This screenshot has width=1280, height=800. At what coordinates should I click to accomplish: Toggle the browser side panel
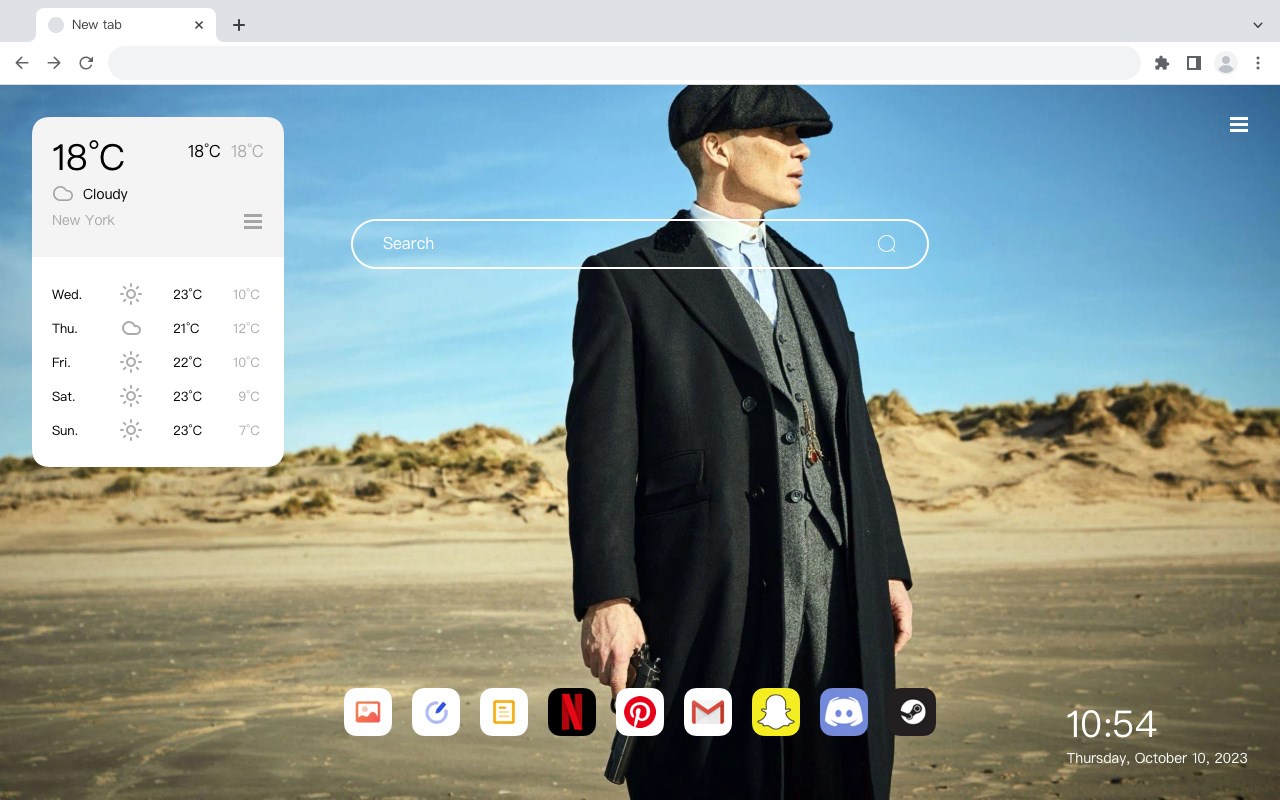[1194, 63]
